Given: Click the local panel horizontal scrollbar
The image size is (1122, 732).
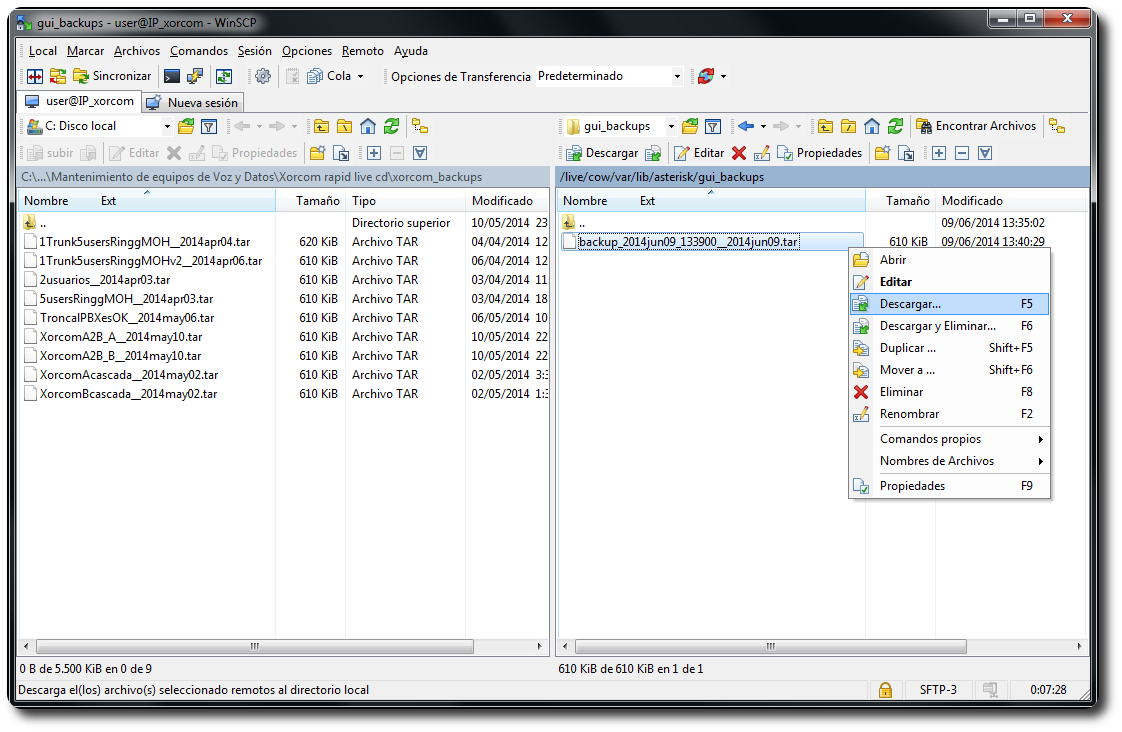Looking at the screenshot, I should click(255, 646).
